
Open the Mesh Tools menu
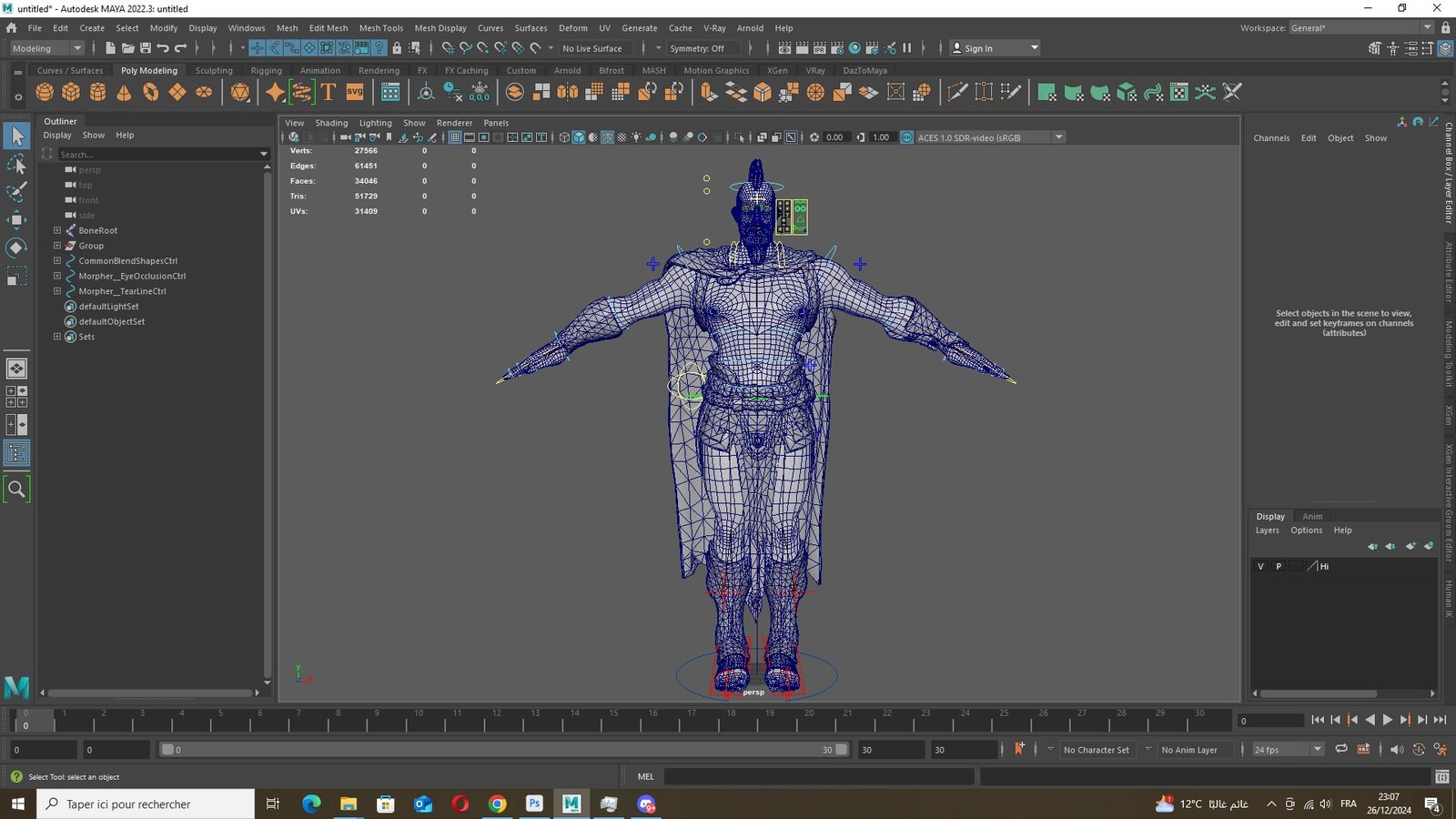pos(380,28)
